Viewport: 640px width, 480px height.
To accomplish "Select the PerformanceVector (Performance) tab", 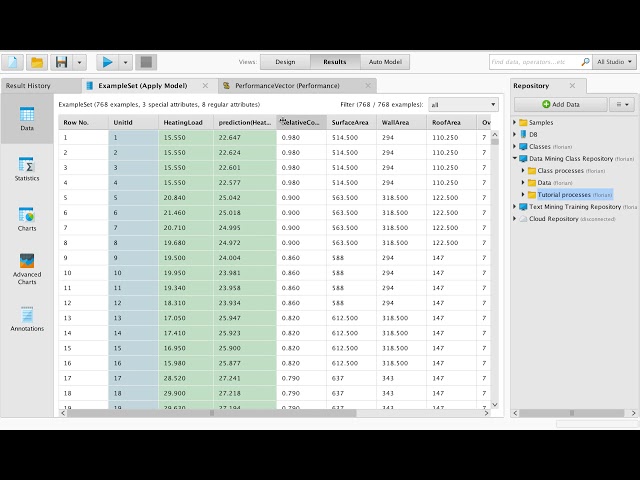I will (287, 86).
